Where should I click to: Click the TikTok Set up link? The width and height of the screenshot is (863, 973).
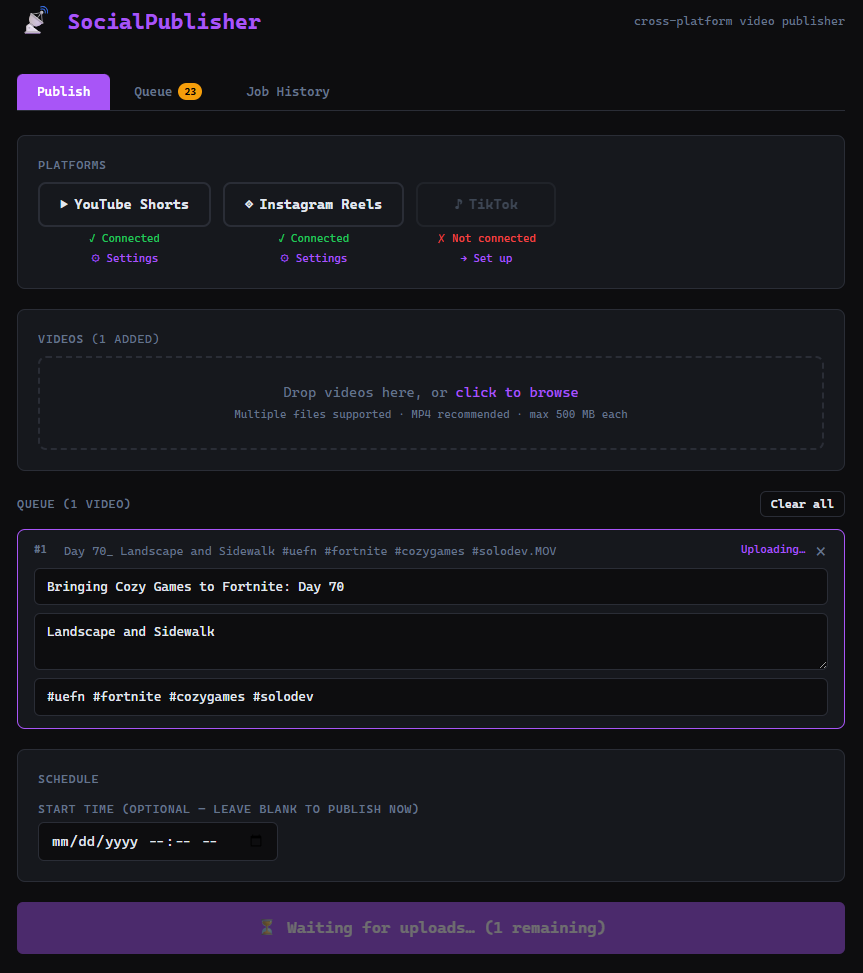coord(486,258)
